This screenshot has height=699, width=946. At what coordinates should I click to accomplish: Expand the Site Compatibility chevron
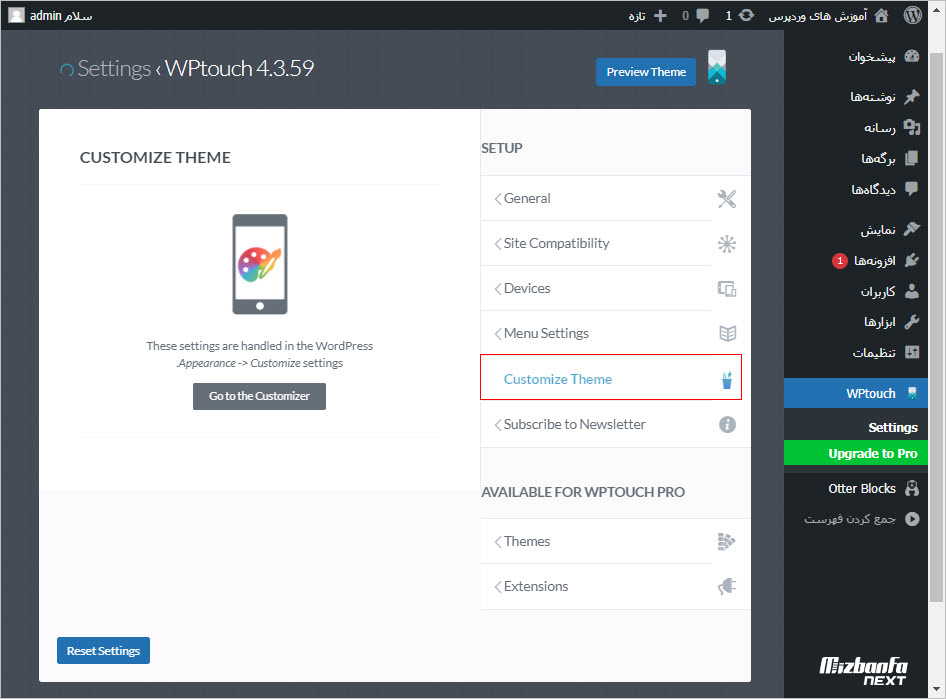(x=498, y=244)
